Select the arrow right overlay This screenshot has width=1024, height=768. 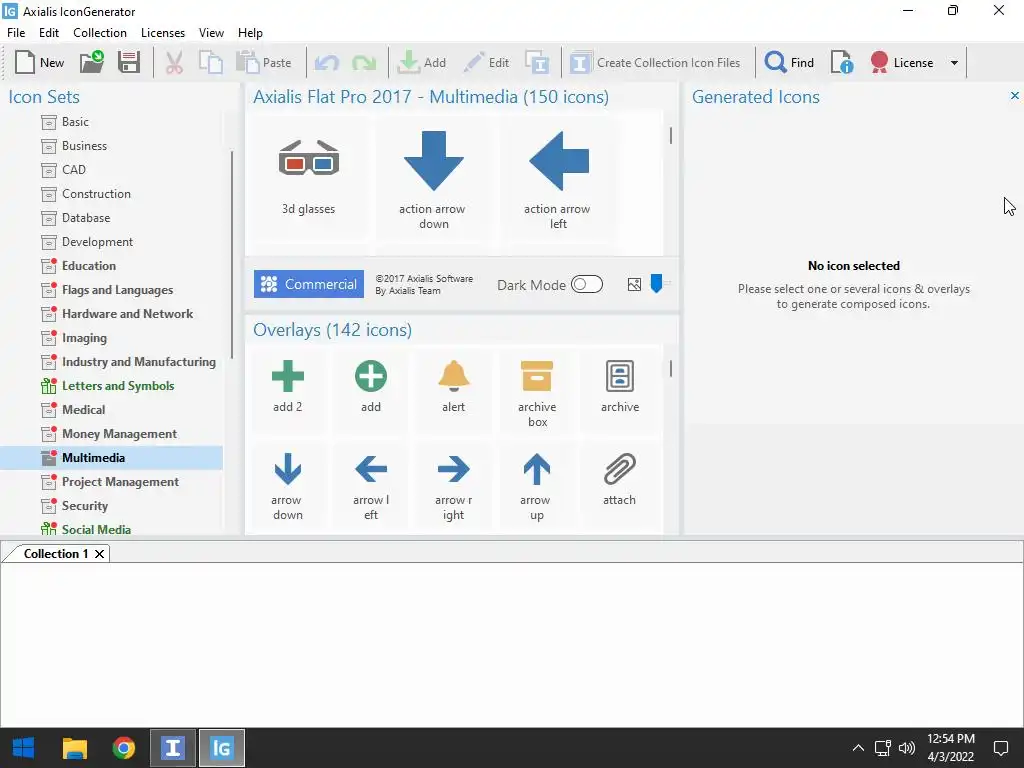click(x=454, y=487)
